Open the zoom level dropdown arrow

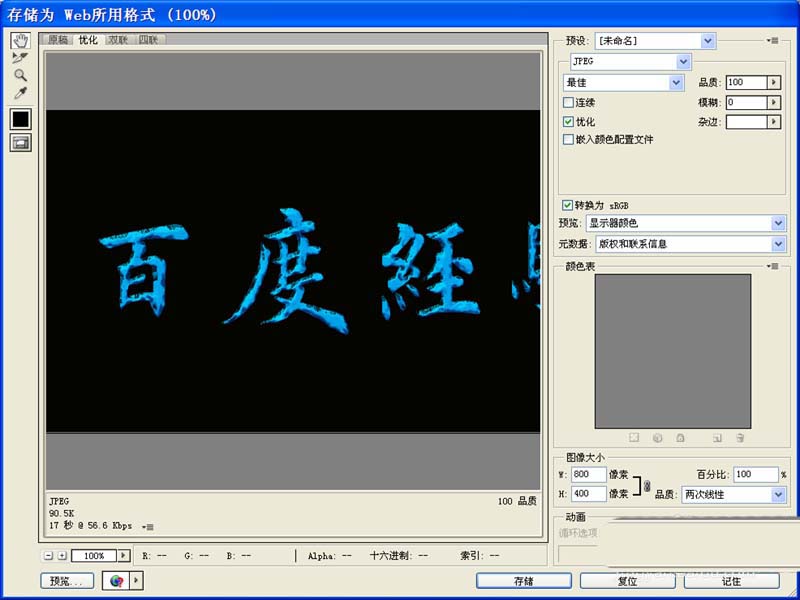click(x=123, y=556)
